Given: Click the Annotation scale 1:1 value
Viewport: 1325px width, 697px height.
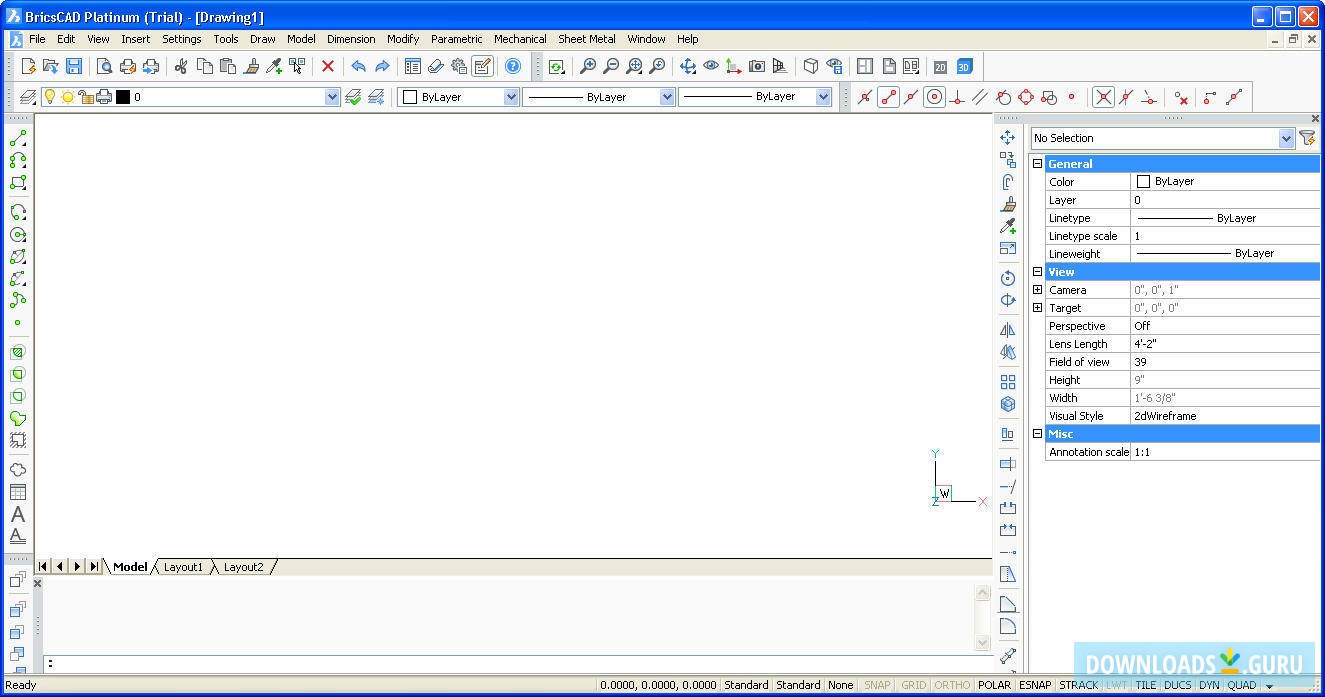Looking at the screenshot, I should pos(1226,452).
